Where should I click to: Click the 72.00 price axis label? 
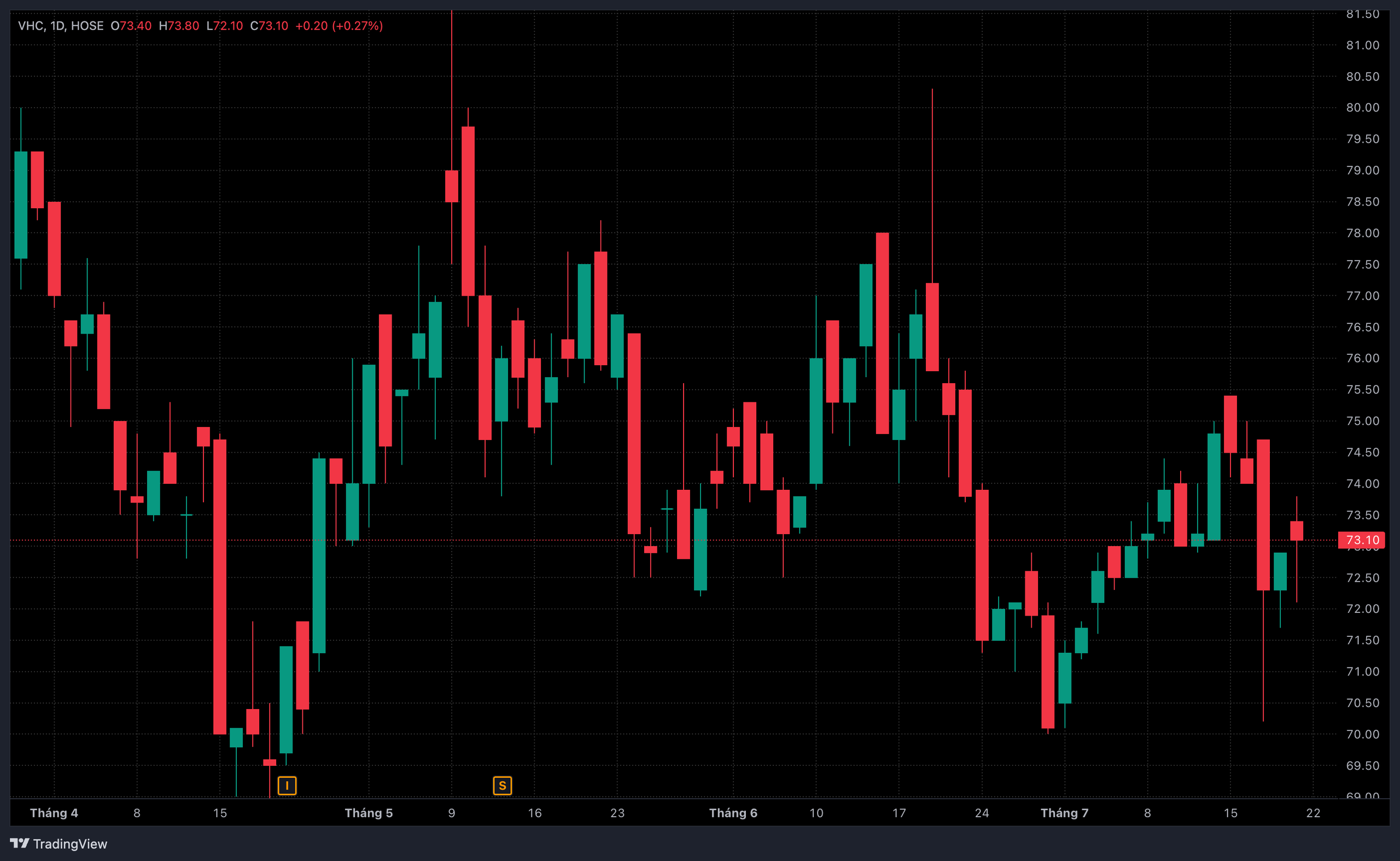[x=1362, y=609]
